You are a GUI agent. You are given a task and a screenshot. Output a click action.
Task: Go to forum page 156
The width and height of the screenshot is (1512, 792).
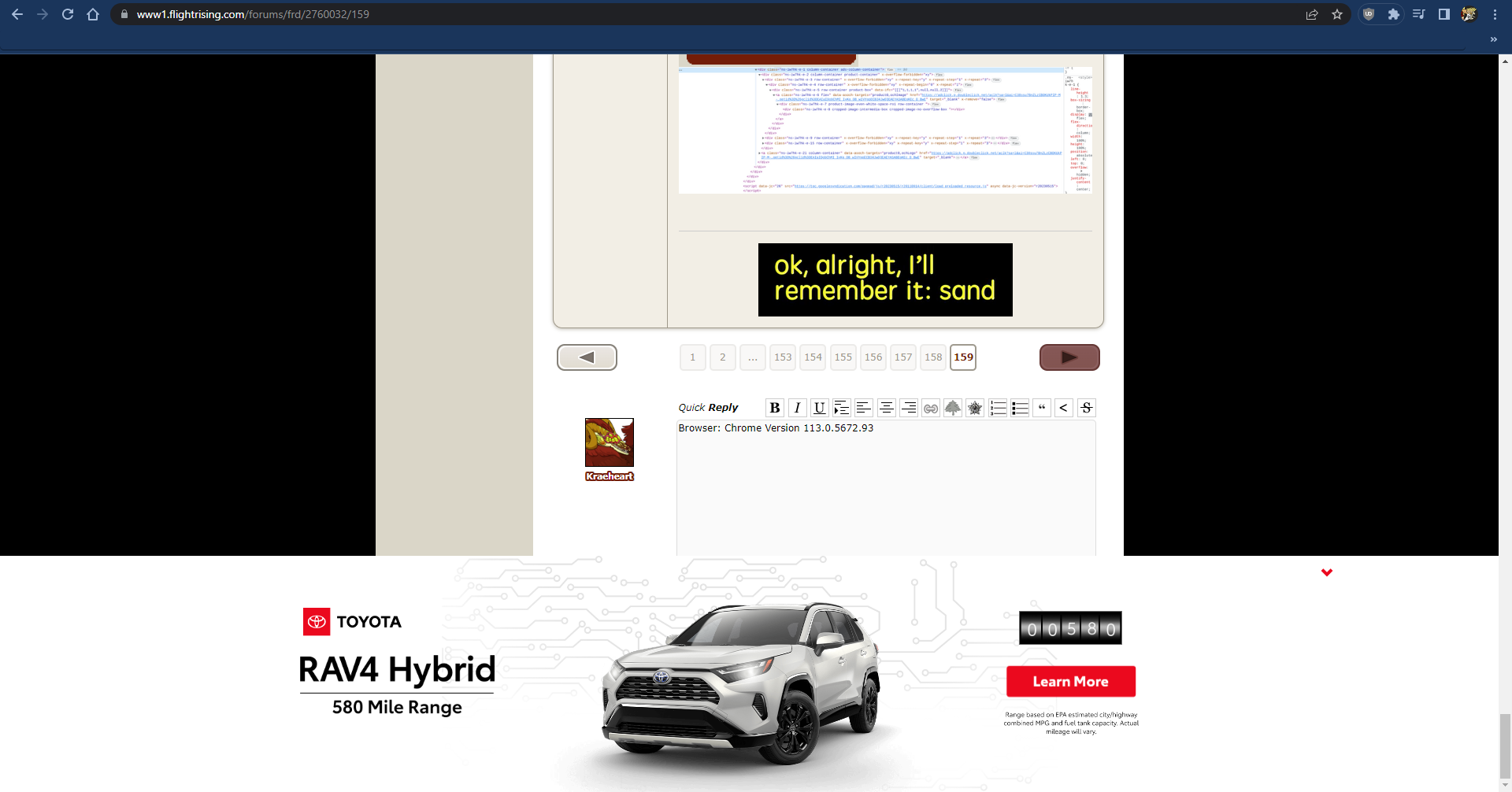(873, 357)
